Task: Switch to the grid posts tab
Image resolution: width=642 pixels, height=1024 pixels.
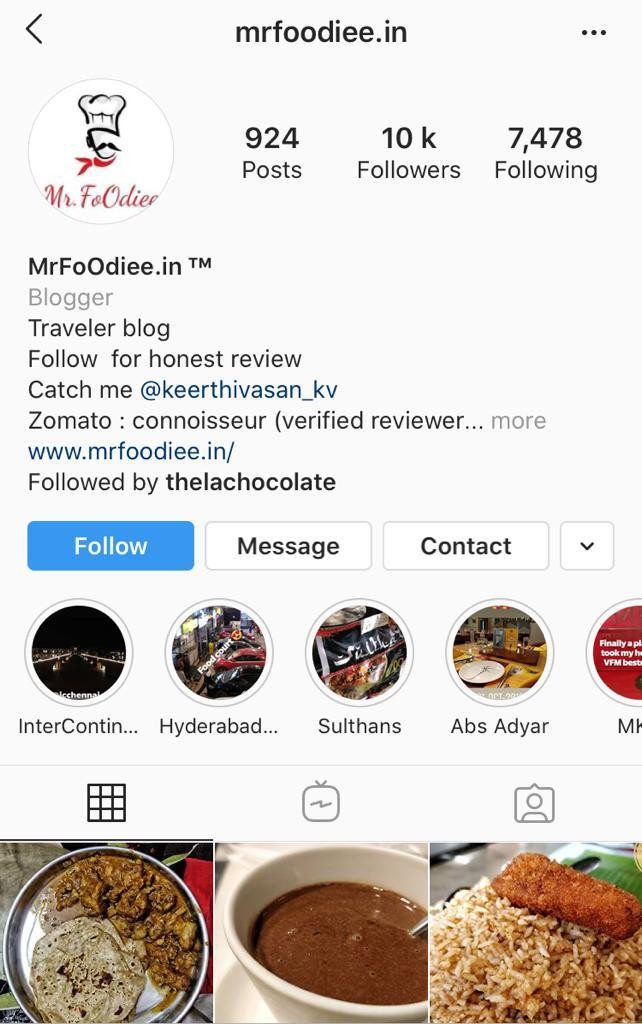Action: [106, 803]
